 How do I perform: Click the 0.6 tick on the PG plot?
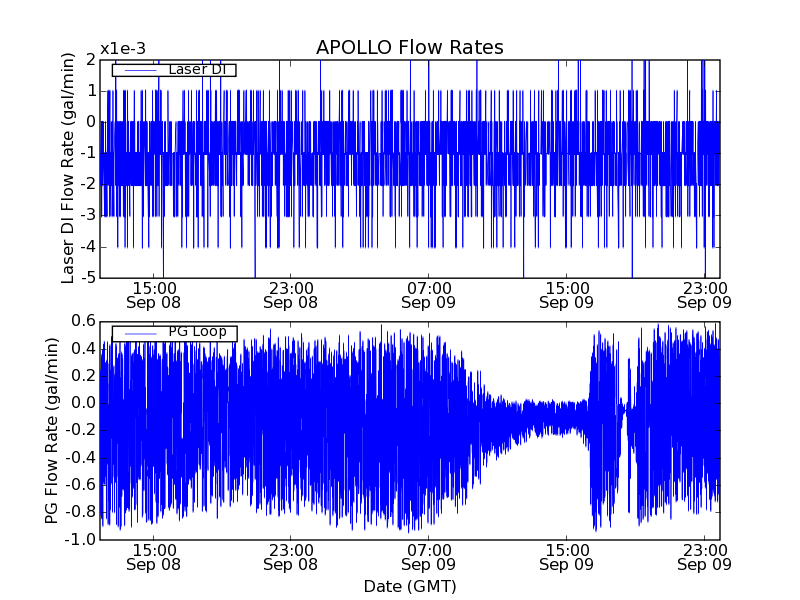[83, 321]
